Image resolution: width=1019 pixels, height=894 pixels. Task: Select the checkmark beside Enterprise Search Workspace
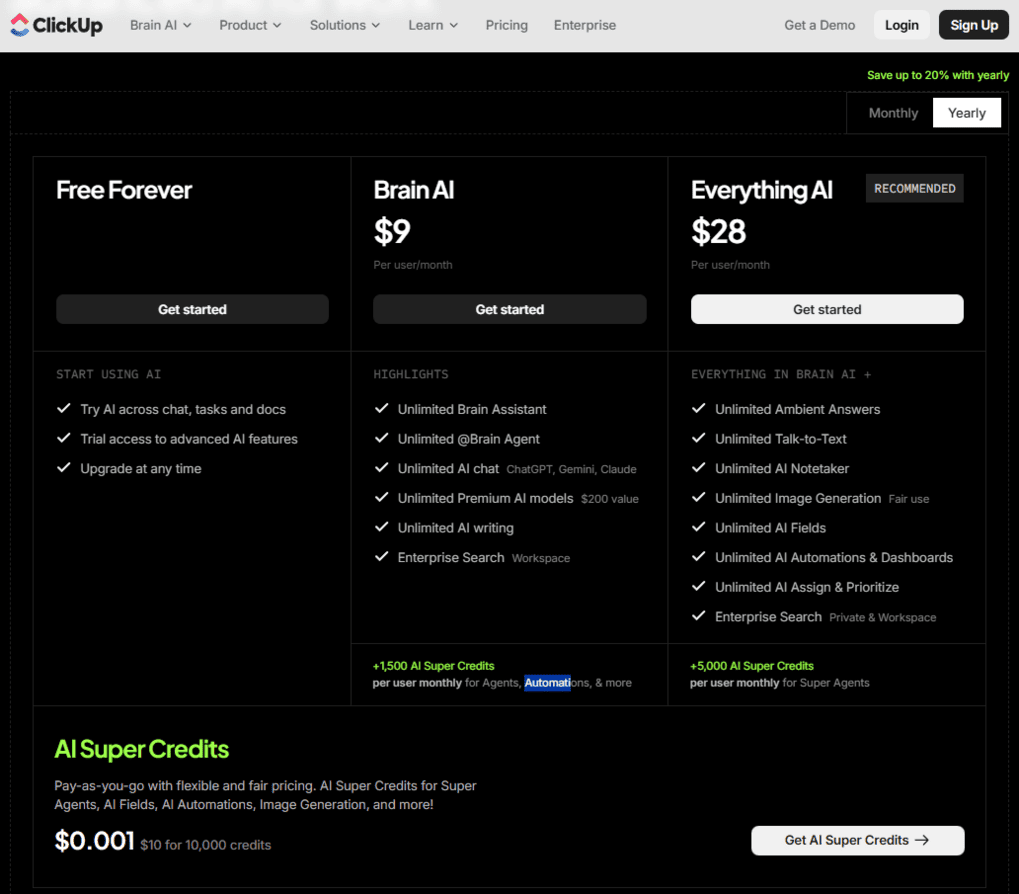coord(381,557)
